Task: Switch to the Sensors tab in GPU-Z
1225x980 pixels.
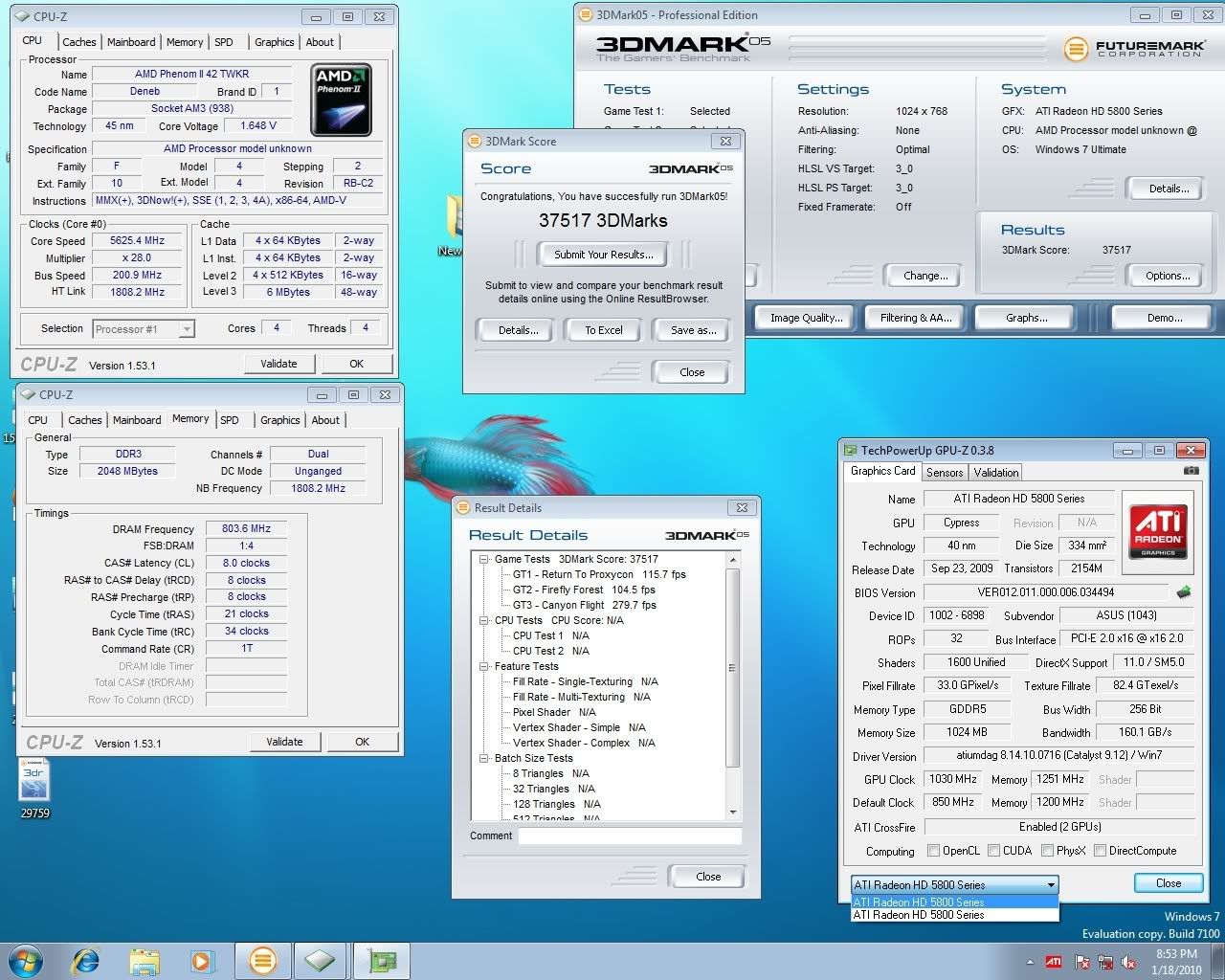Action: 945,473
